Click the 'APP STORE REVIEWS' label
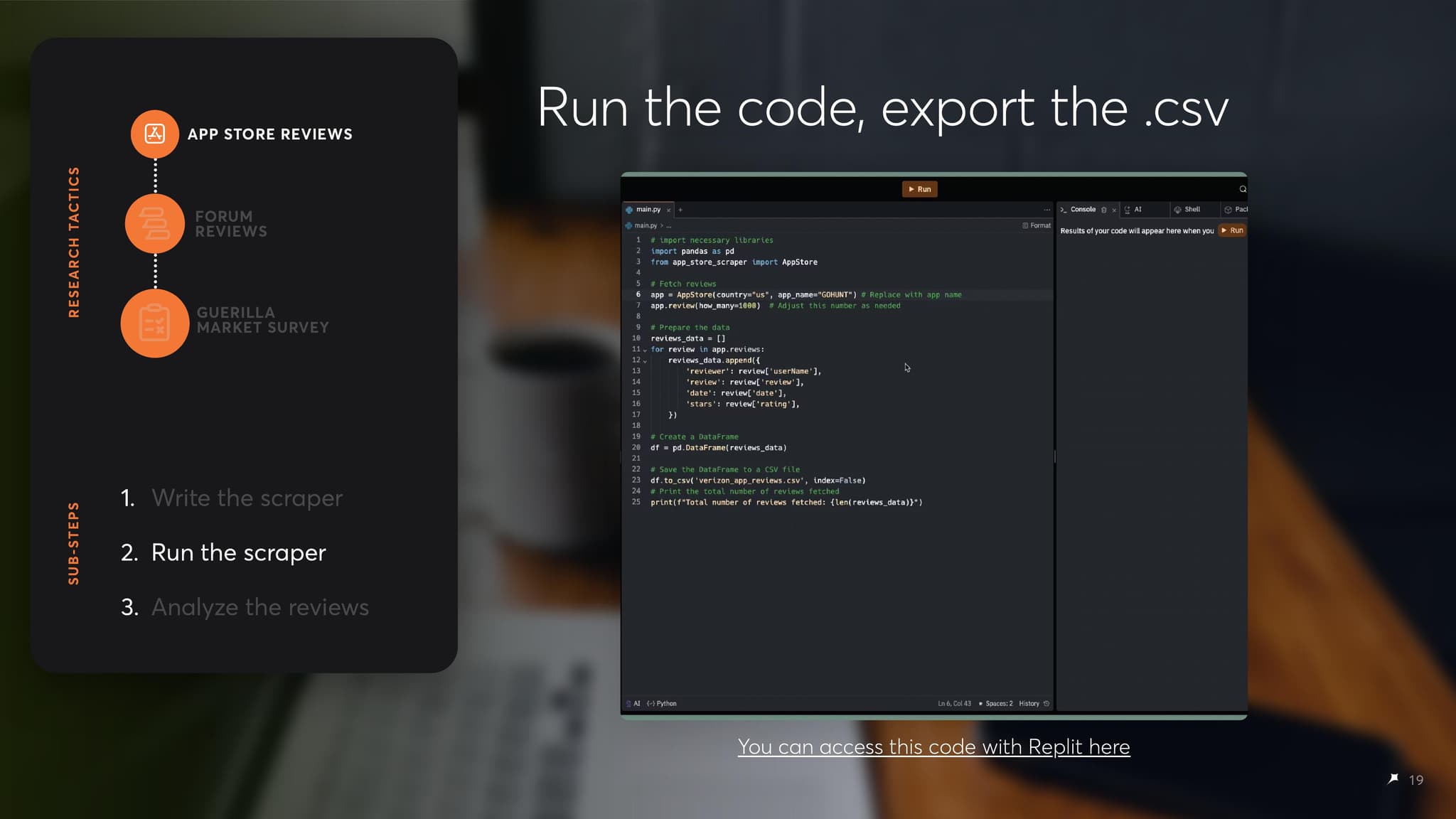The image size is (1456, 819). tap(270, 134)
